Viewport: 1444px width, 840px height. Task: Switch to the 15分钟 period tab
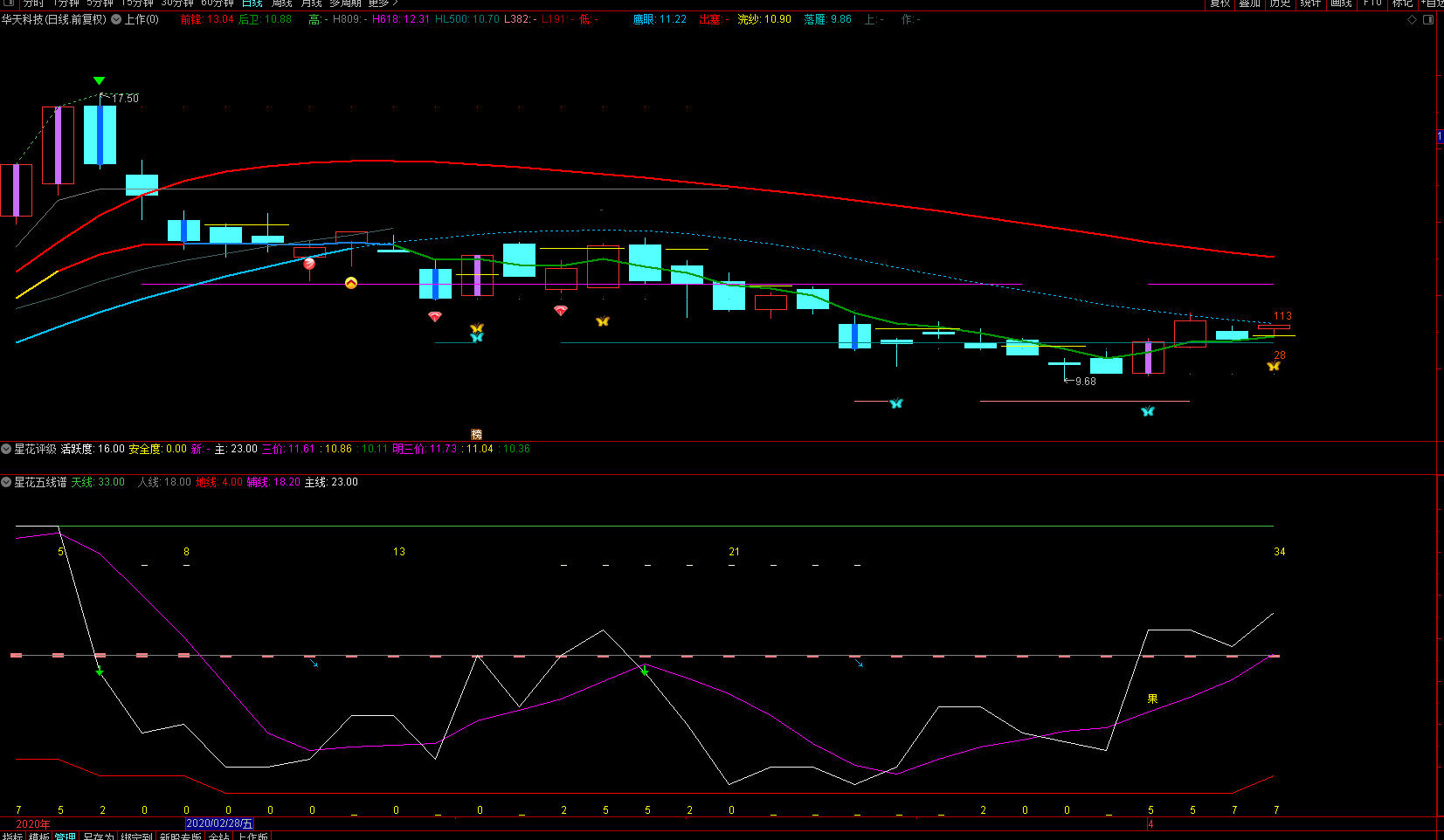[138, 3]
